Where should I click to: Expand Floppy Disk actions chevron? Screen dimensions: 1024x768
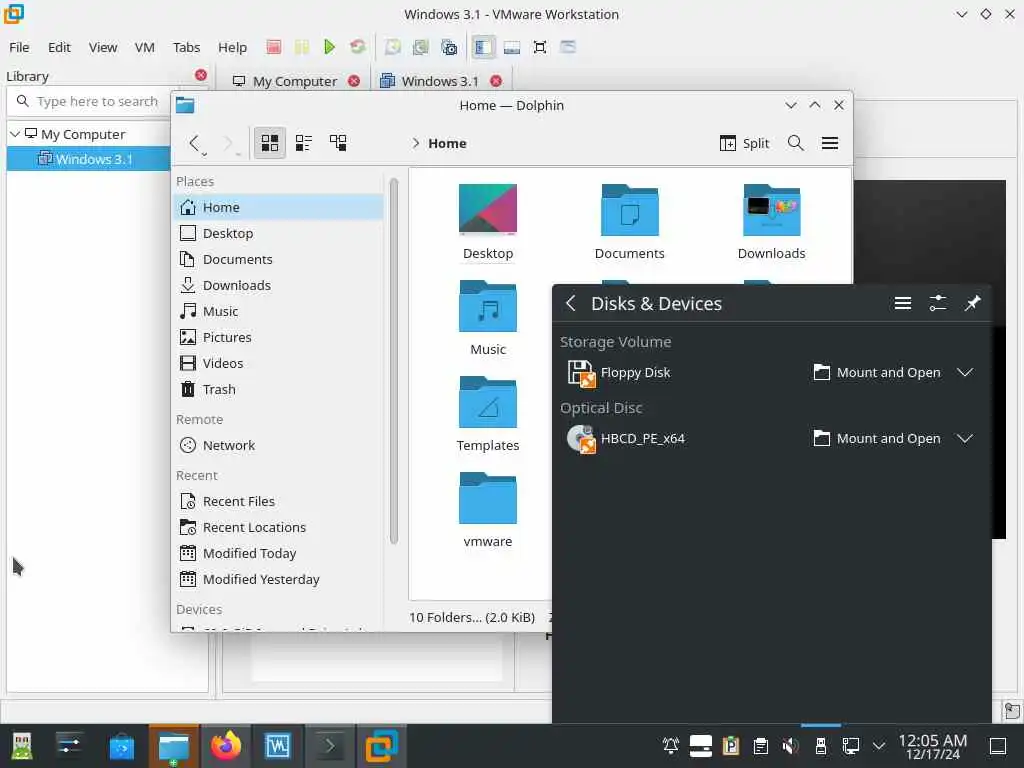point(965,372)
